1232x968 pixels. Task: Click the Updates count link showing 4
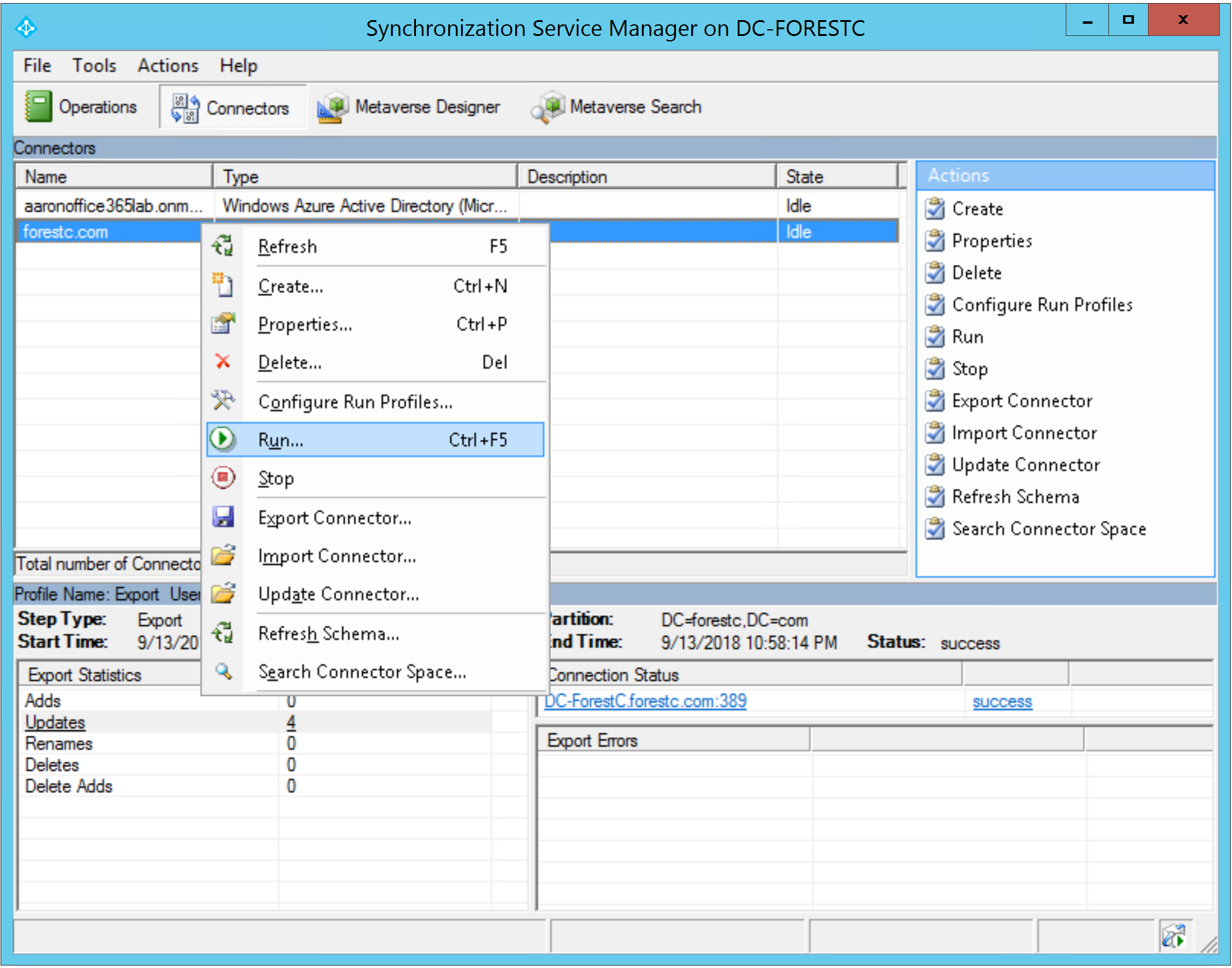click(291, 722)
